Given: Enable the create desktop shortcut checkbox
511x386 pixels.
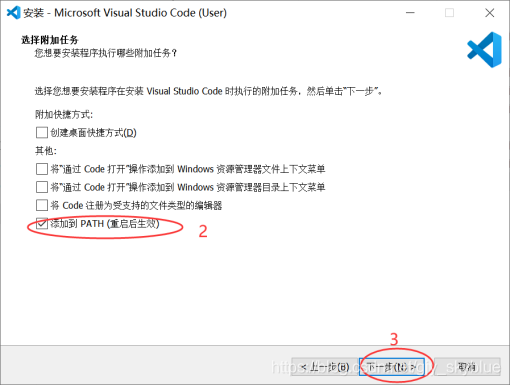Looking at the screenshot, I should click(x=42, y=132).
